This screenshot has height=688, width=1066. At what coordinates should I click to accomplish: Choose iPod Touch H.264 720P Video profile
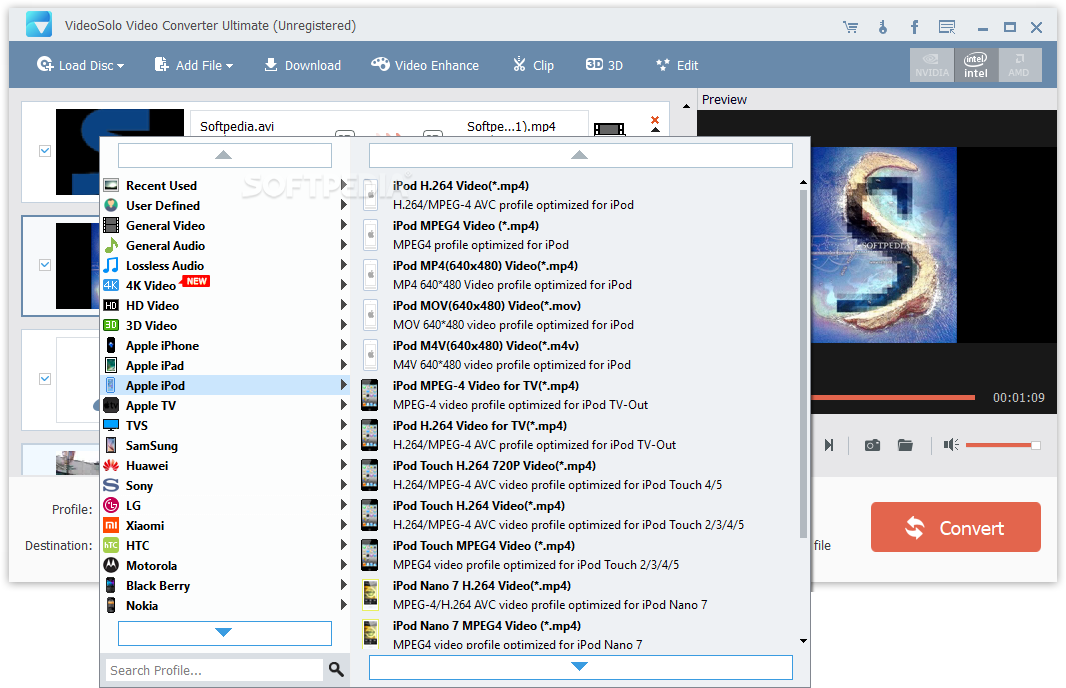[x=580, y=475]
